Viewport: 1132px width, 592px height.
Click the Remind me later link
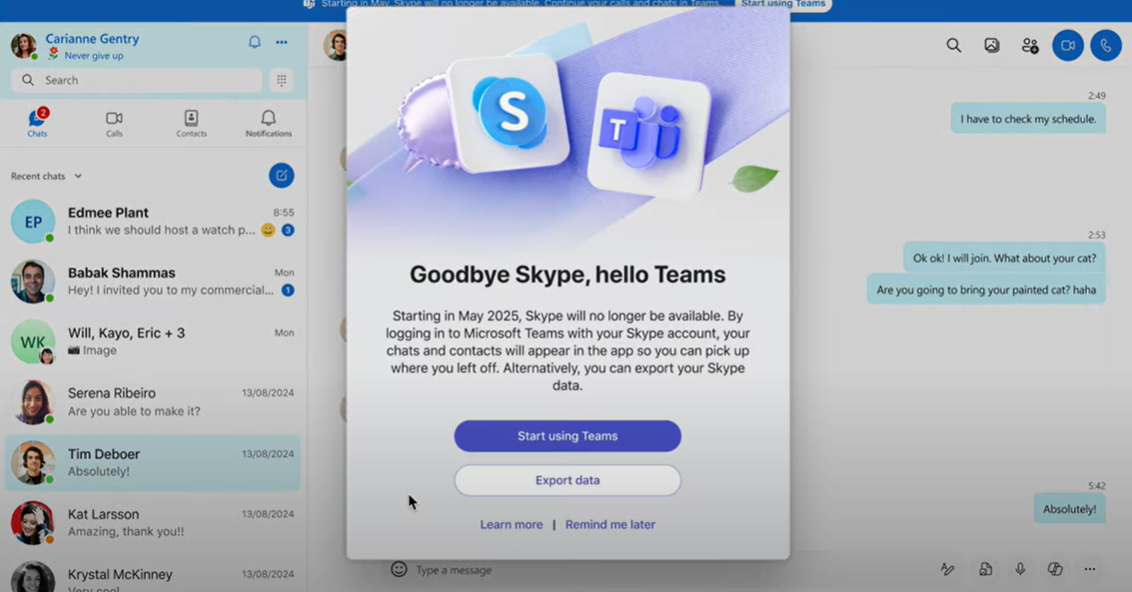(x=610, y=524)
